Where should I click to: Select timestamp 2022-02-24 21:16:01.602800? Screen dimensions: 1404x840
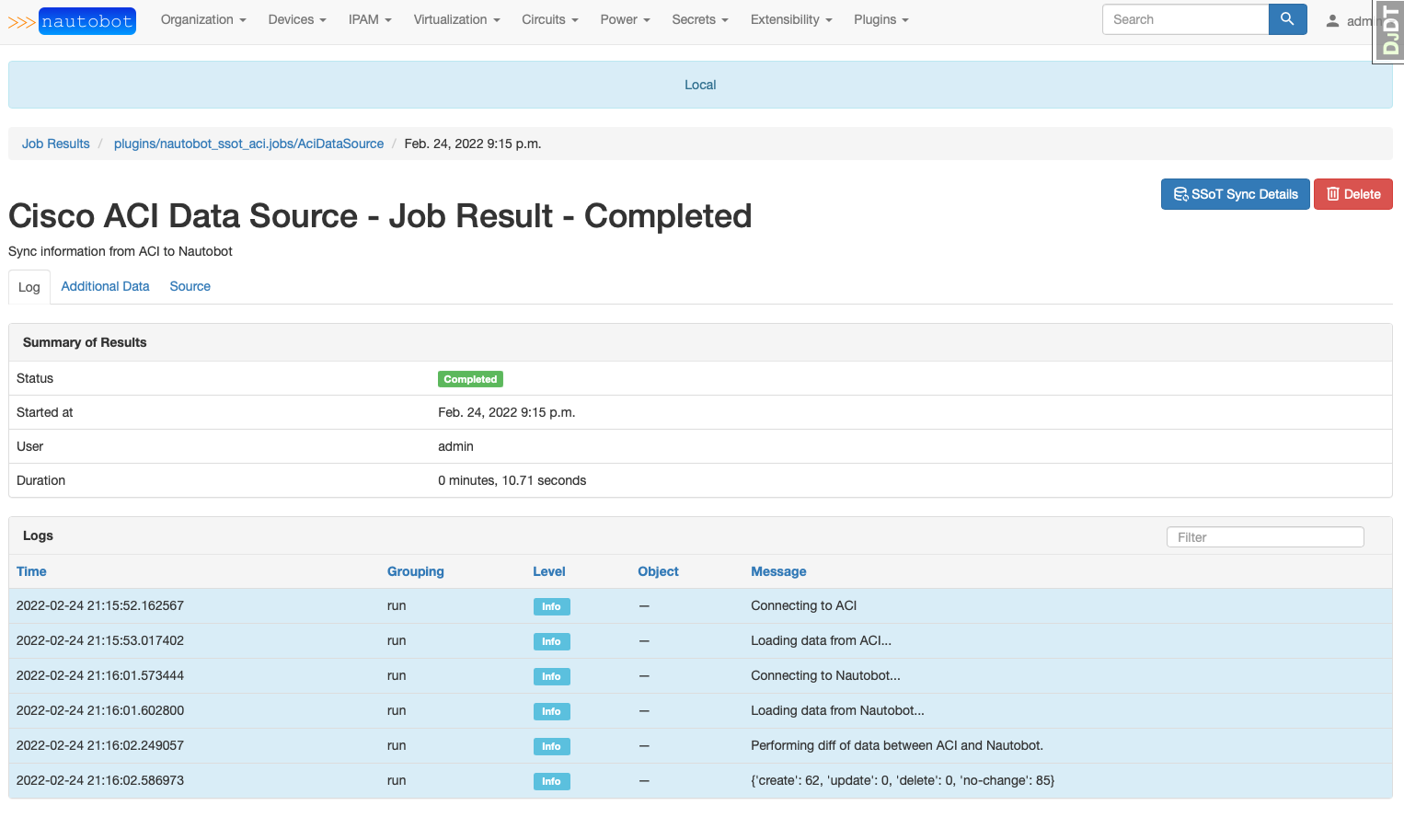(x=100, y=710)
